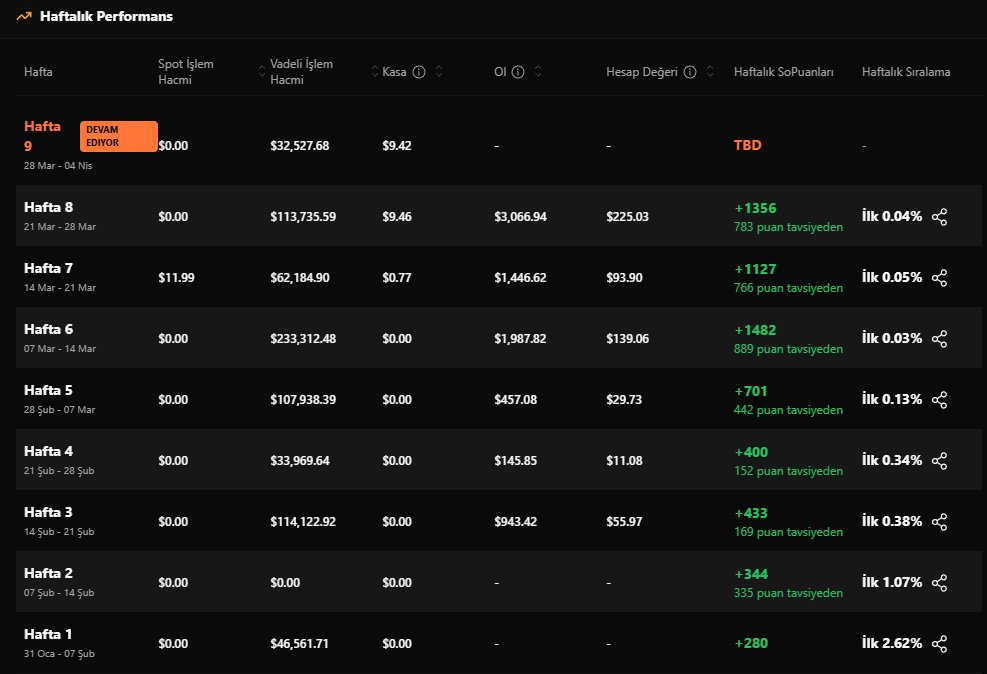Screen dimensions: 987x674
Task: Select the Haftalık SoPuanları header
Action: click(784, 72)
